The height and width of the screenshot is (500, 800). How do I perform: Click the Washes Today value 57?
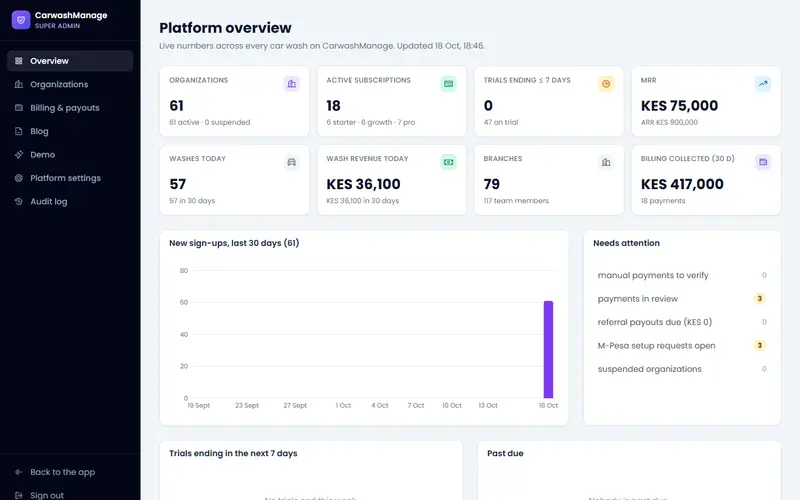click(178, 184)
